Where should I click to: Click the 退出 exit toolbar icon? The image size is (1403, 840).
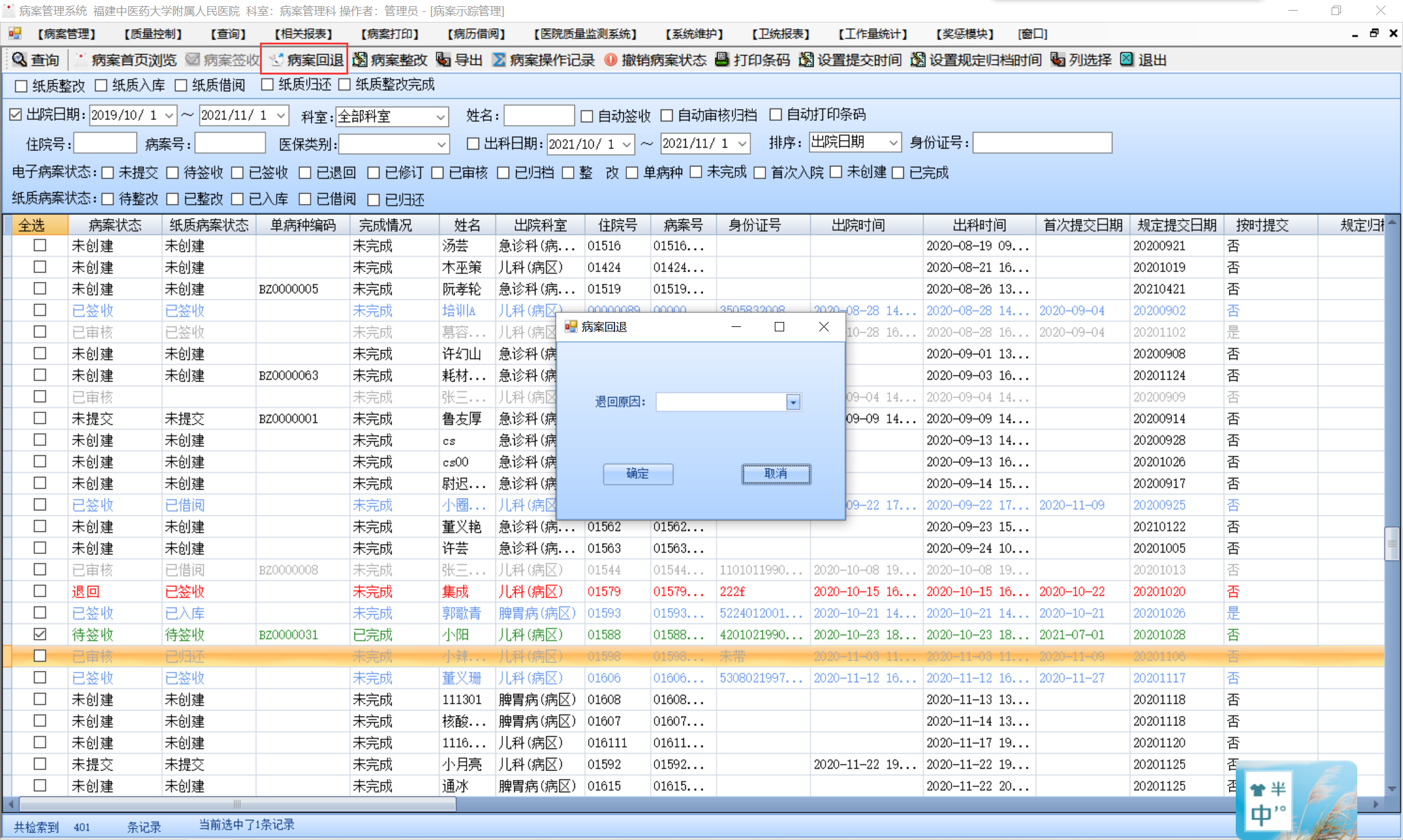(1127, 60)
